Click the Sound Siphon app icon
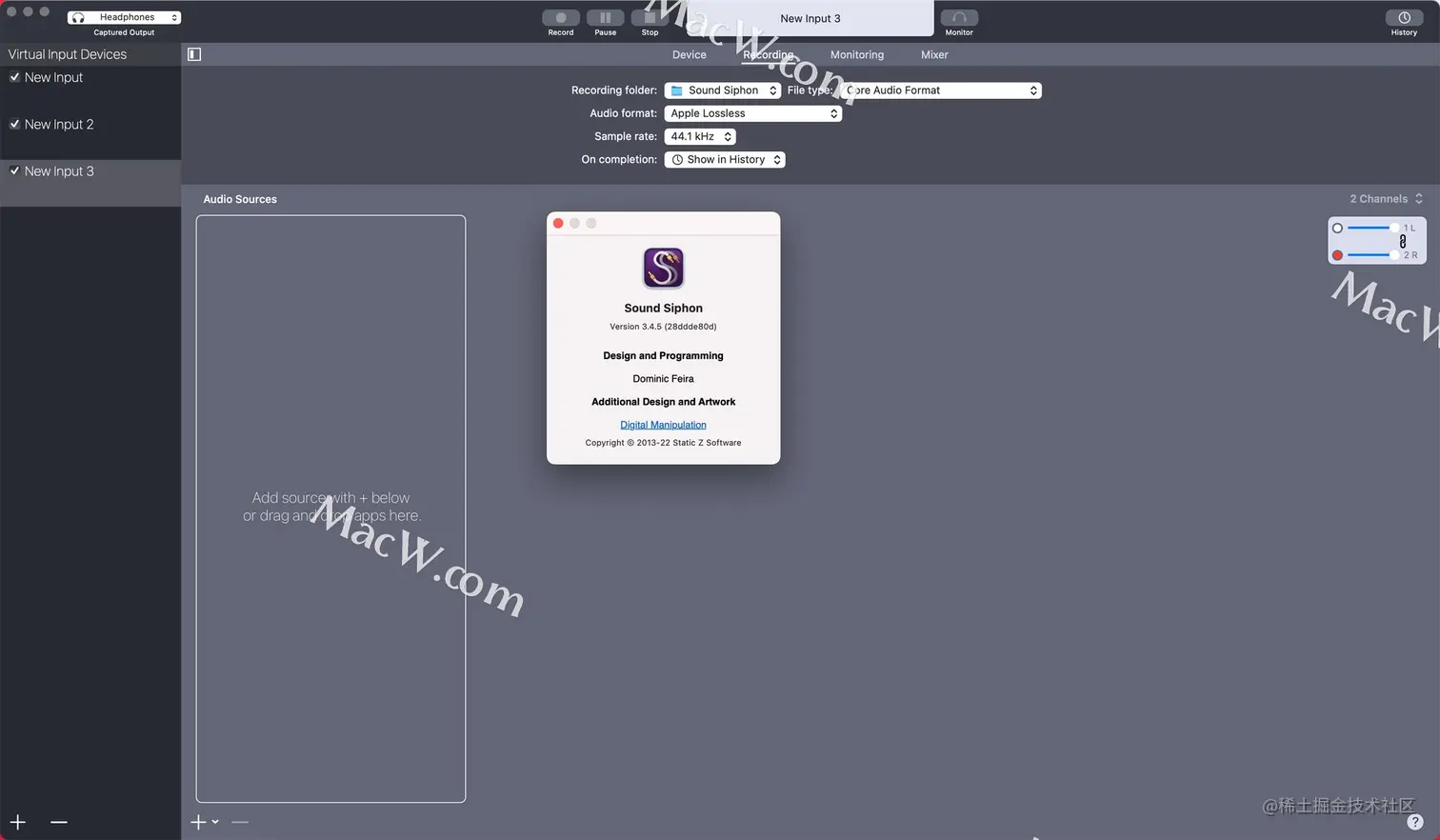This screenshot has width=1440, height=840. pyautogui.click(x=664, y=268)
